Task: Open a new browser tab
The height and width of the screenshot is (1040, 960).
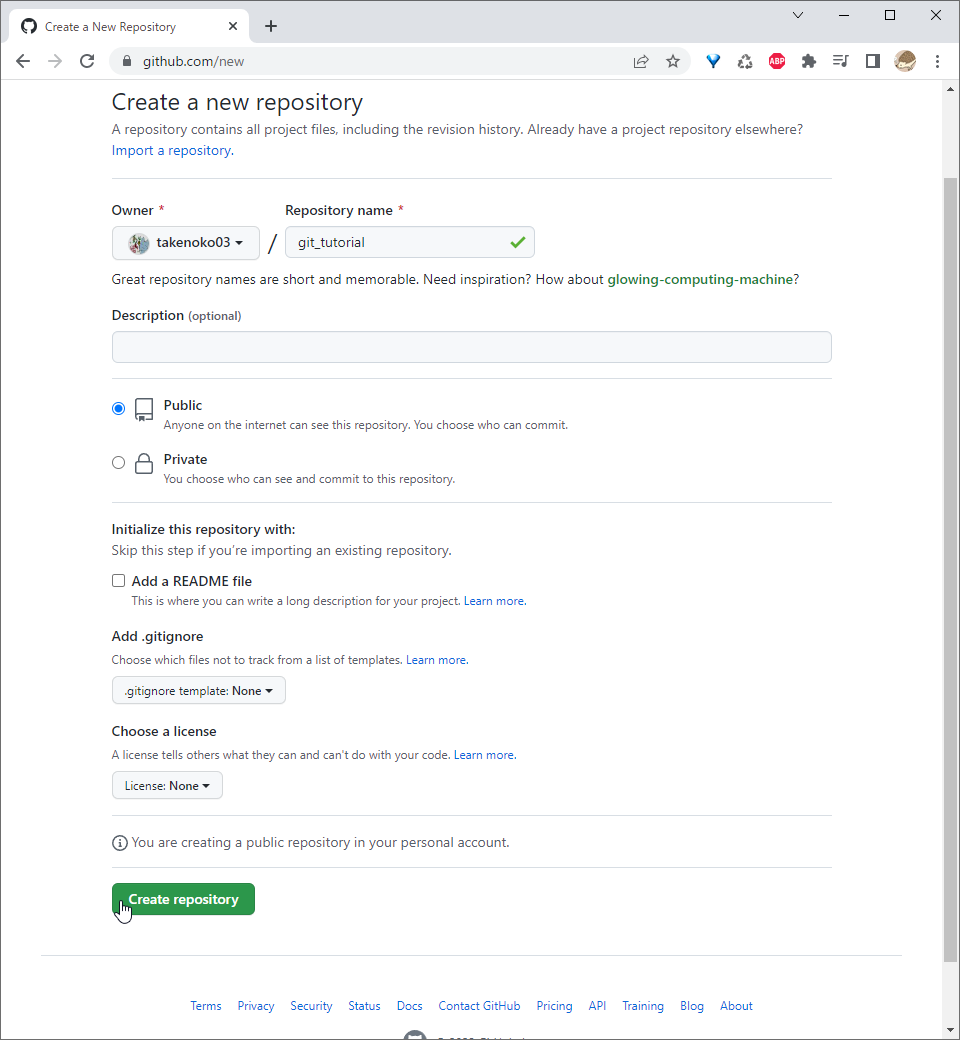Action: 271,27
